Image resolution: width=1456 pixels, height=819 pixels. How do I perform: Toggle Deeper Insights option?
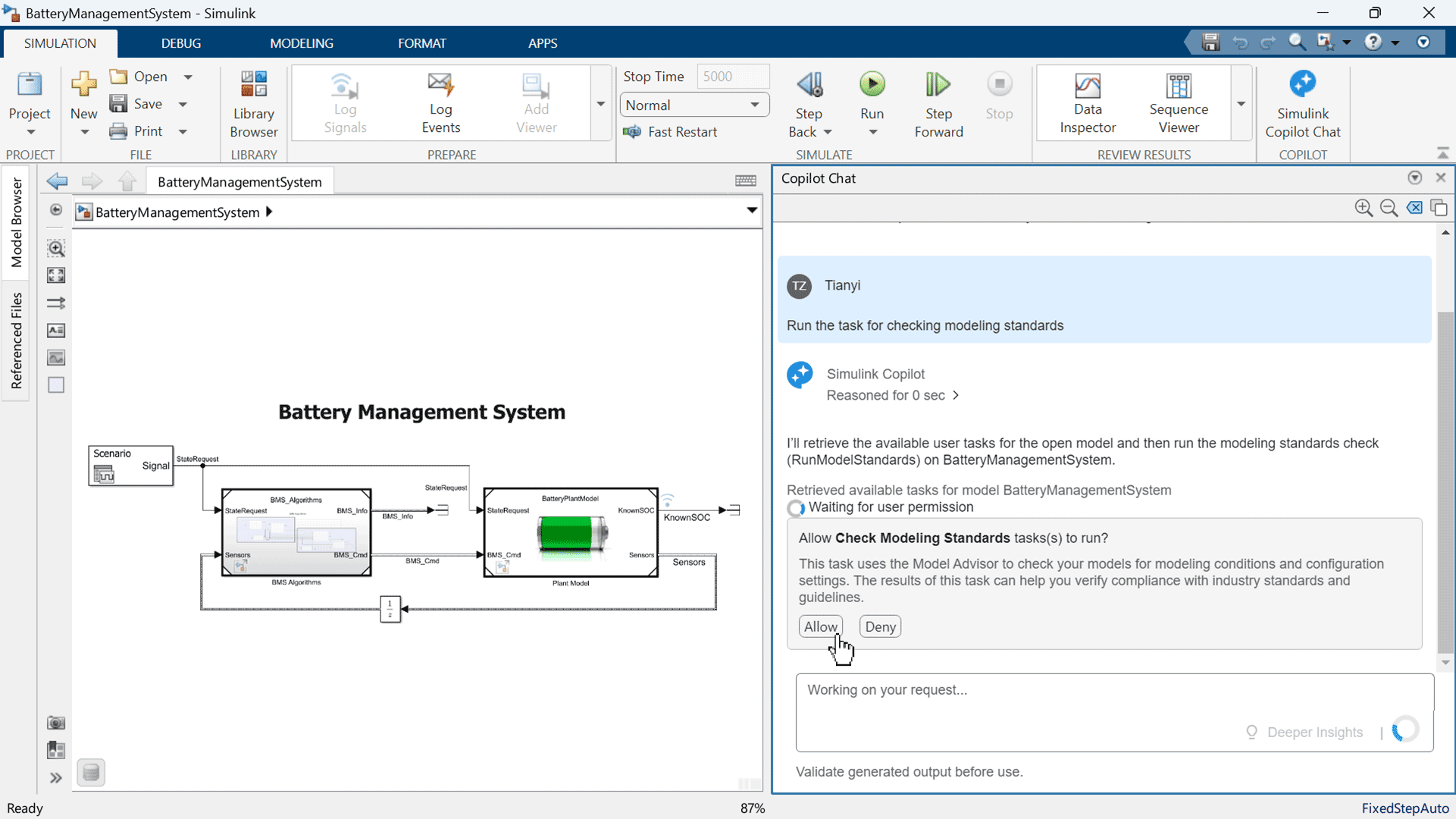click(1305, 732)
